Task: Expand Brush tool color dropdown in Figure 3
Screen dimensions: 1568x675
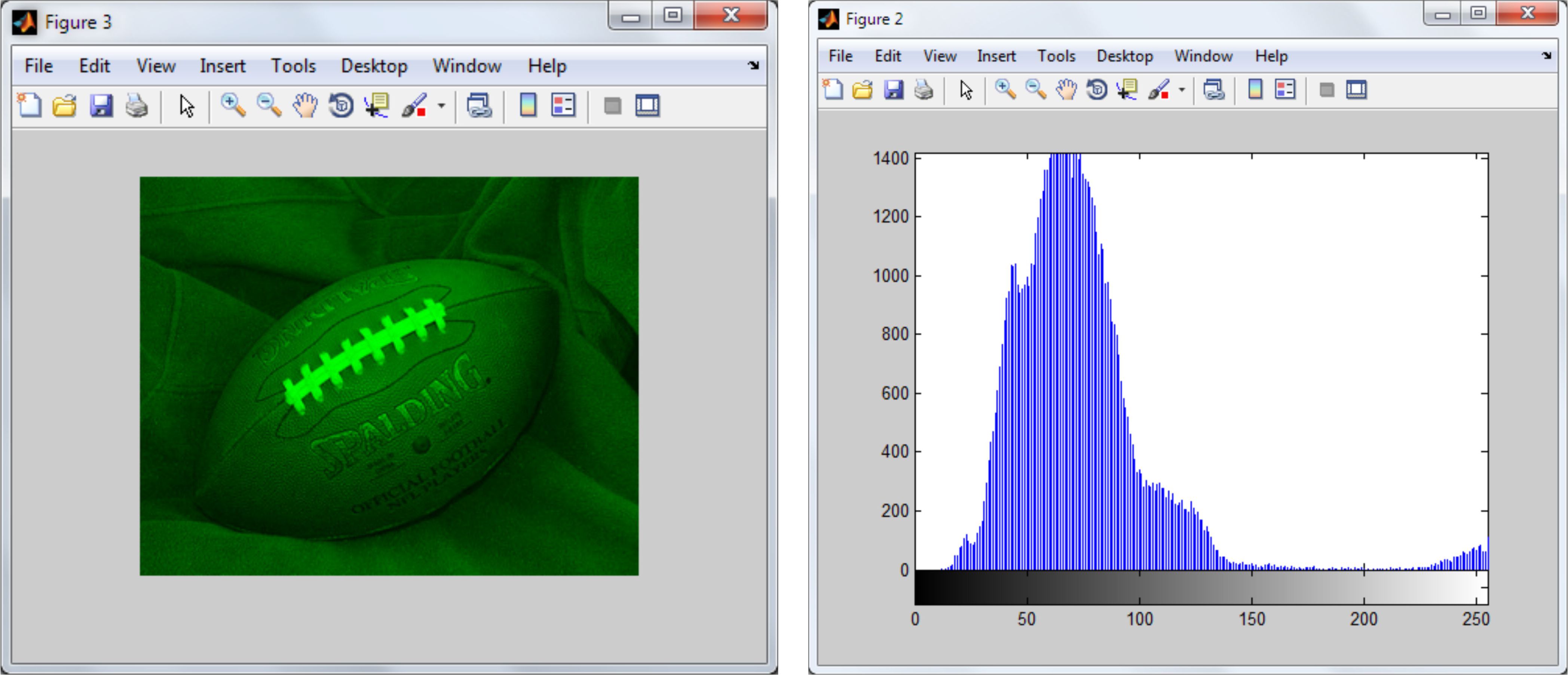Action: (x=441, y=106)
